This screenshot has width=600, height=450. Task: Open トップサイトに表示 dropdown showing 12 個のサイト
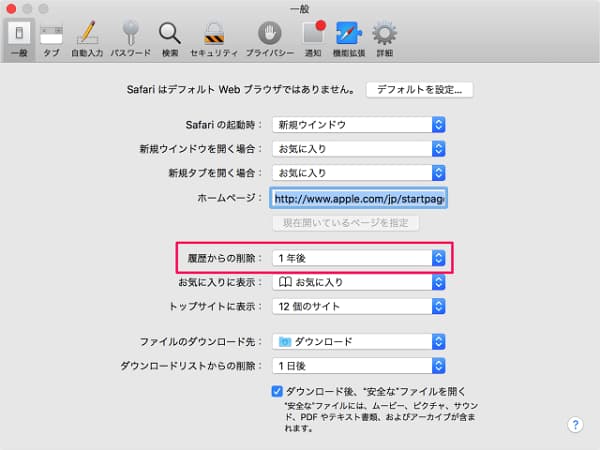coord(359,307)
